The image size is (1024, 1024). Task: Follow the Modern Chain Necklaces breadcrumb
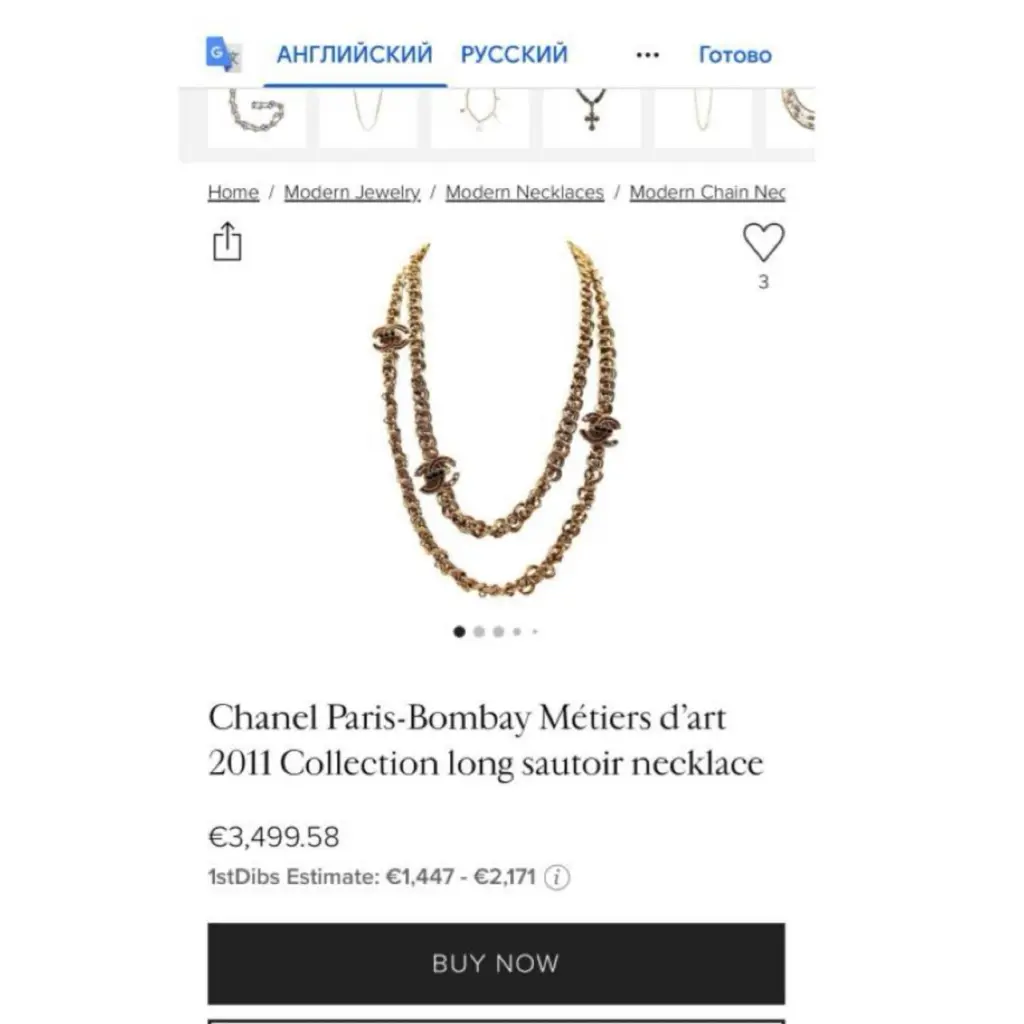click(707, 193)
